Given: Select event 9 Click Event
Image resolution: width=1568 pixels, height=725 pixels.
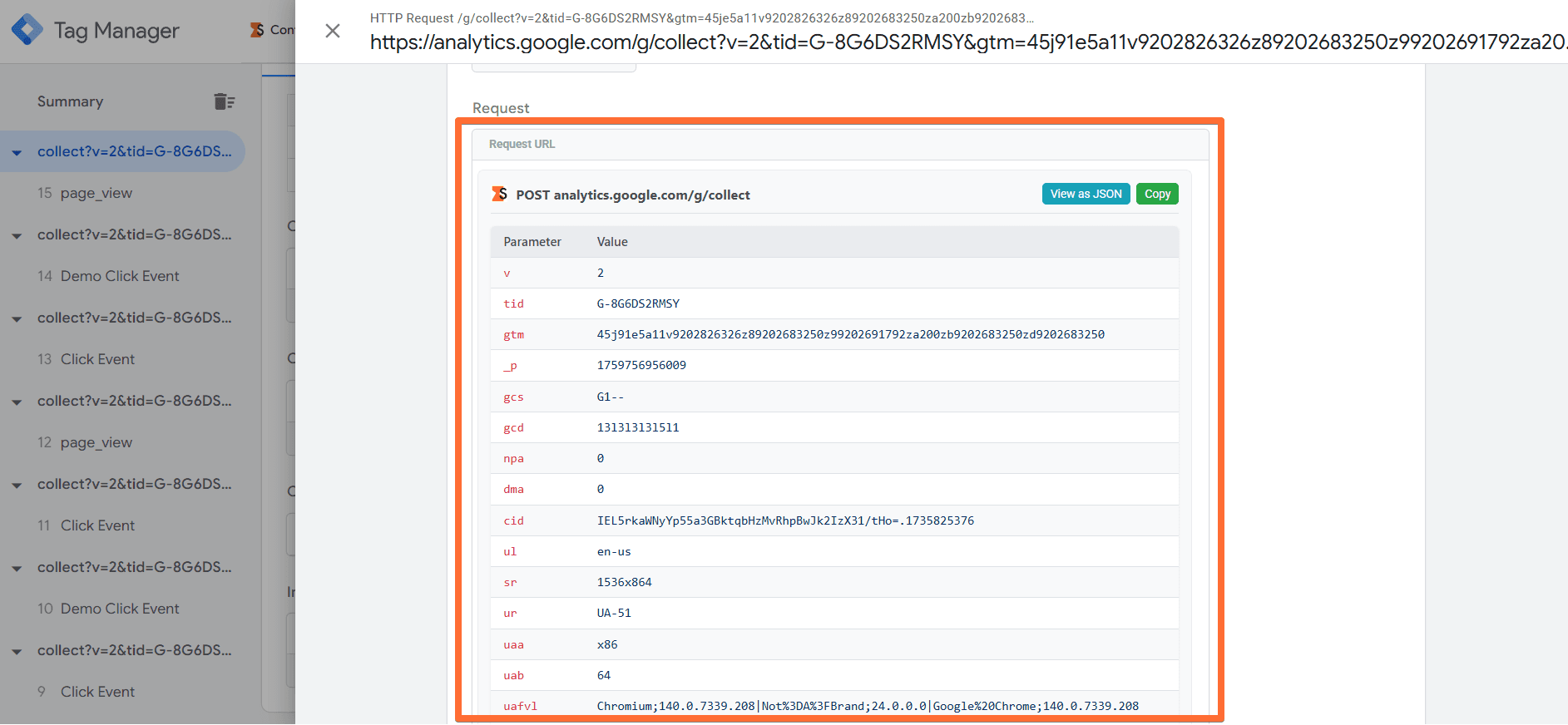Looking at the screenshot, I should [97, 692].
